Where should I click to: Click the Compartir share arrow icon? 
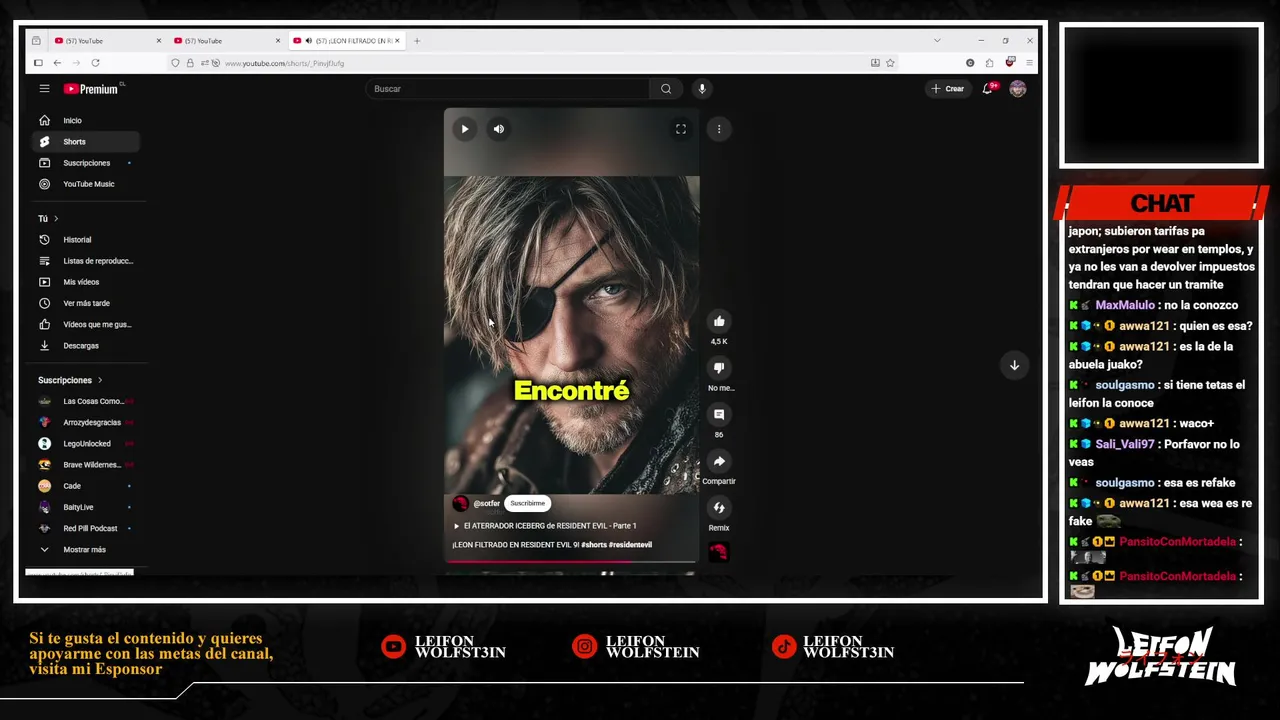click(x=719, y=461)
